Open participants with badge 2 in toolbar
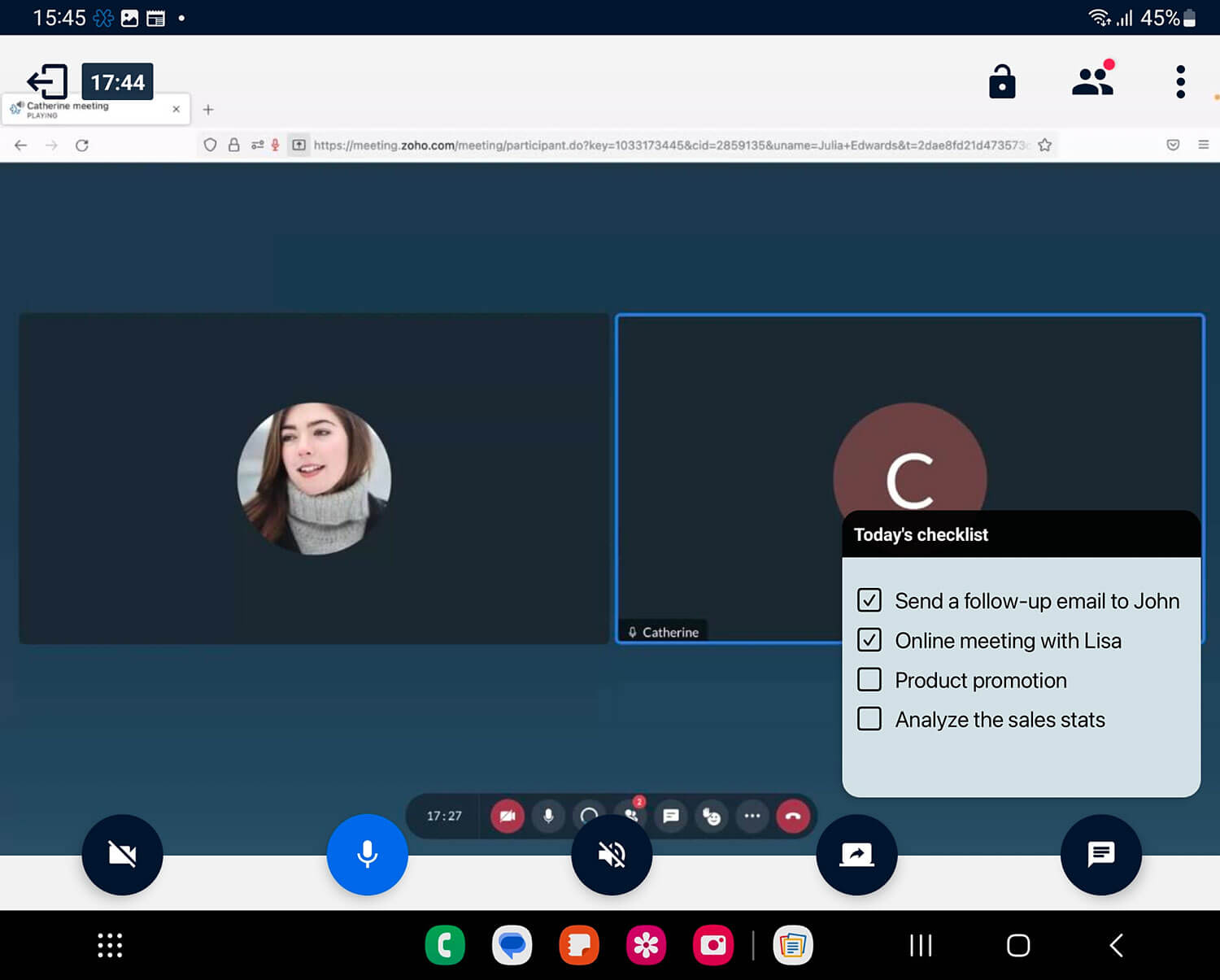Image resolution: width=1220 pixels, height=980 pixels. [x=631, y=814]
